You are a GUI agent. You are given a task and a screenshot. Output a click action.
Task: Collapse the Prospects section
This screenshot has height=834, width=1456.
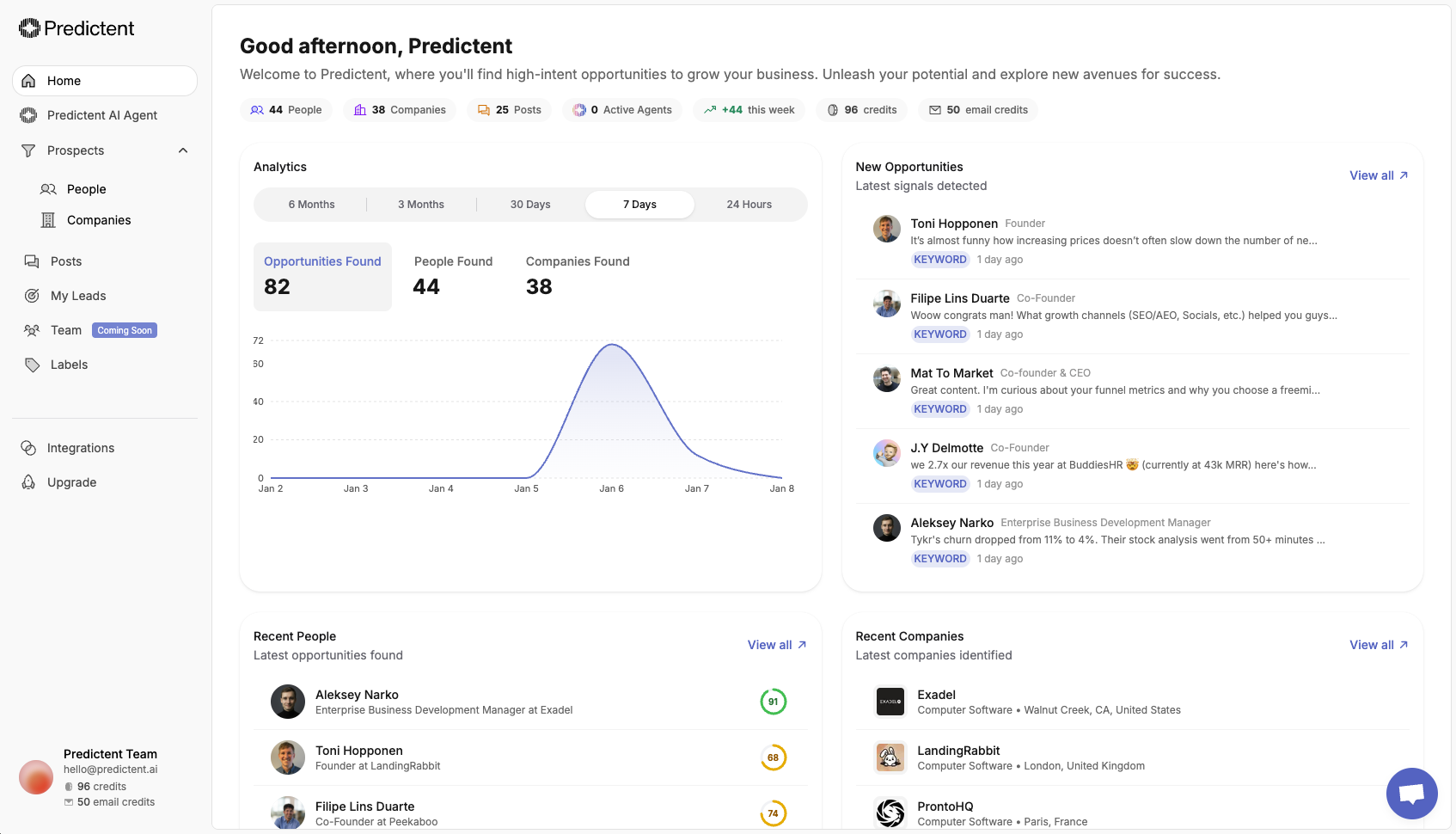[182, 150]
